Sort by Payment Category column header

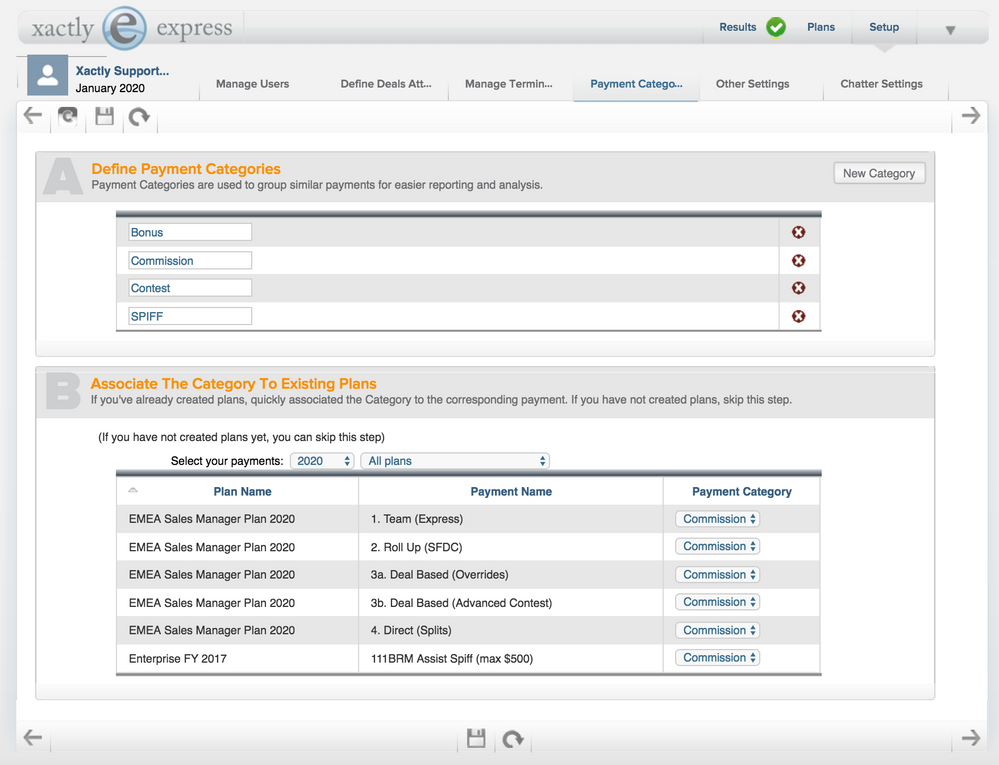coord(742,492)
